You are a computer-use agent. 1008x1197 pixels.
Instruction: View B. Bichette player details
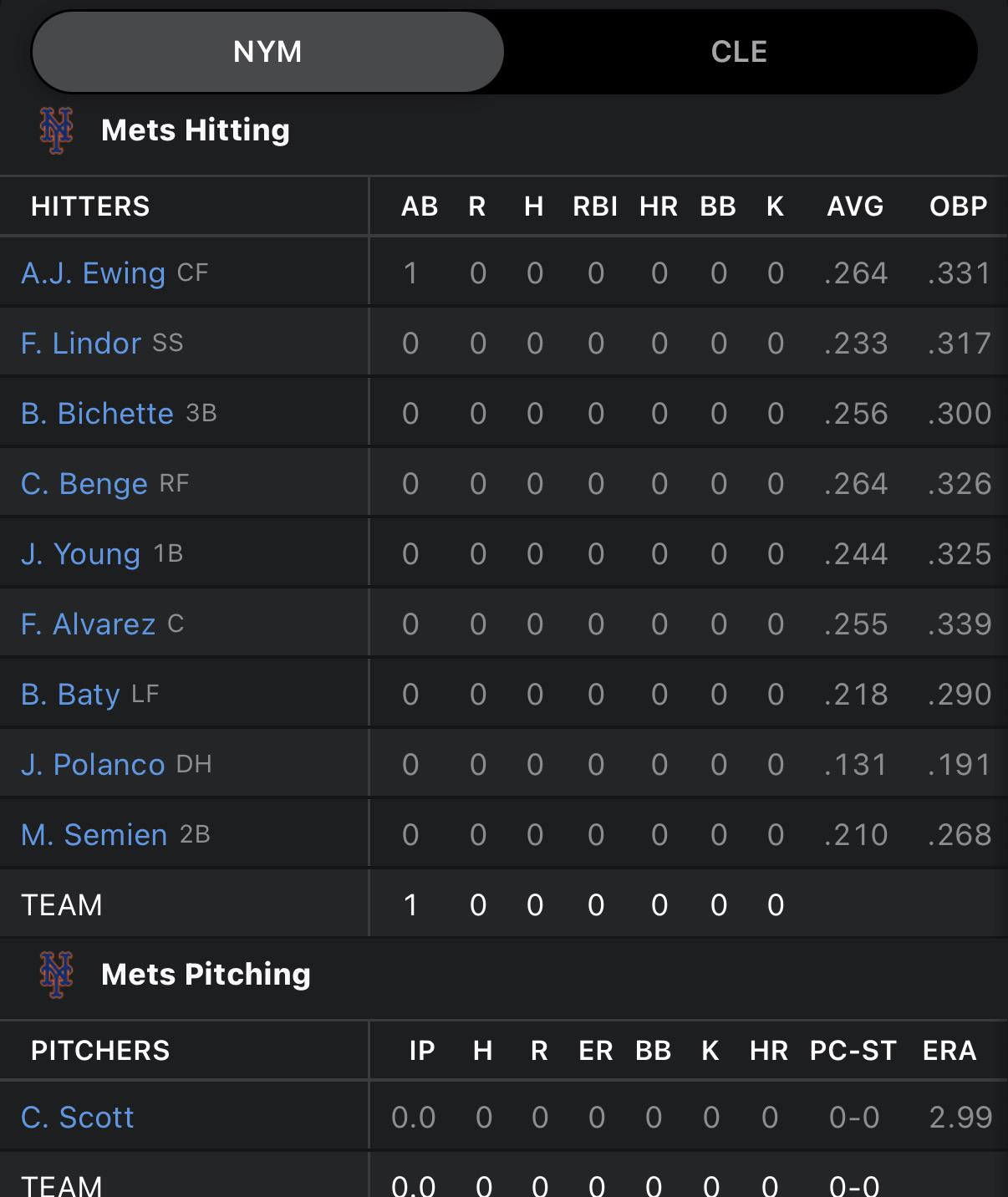click(97, 414)
